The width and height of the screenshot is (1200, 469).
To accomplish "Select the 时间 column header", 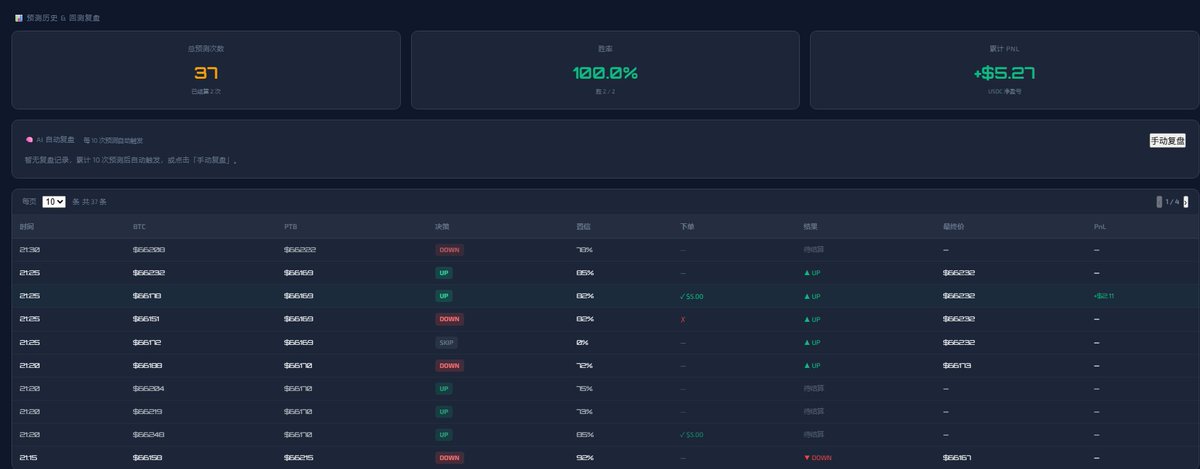I will (x=26, y=226).
